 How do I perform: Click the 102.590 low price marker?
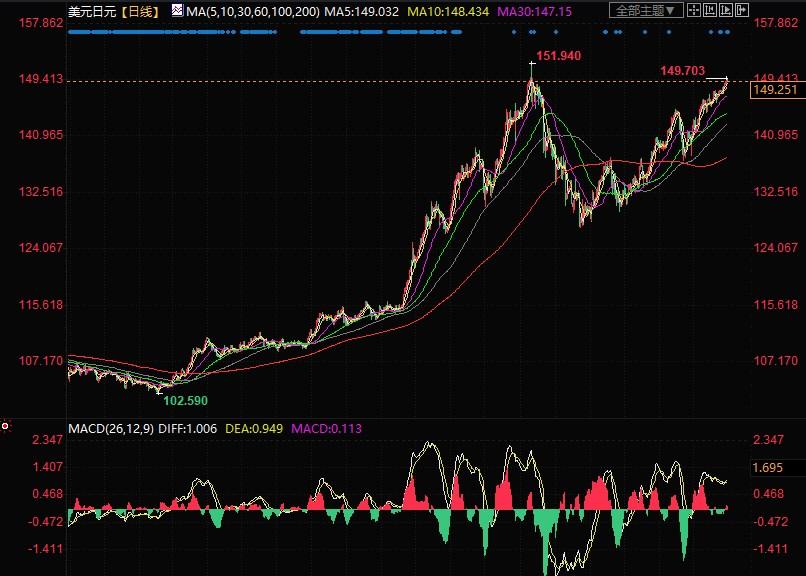(x=185, y=399)
